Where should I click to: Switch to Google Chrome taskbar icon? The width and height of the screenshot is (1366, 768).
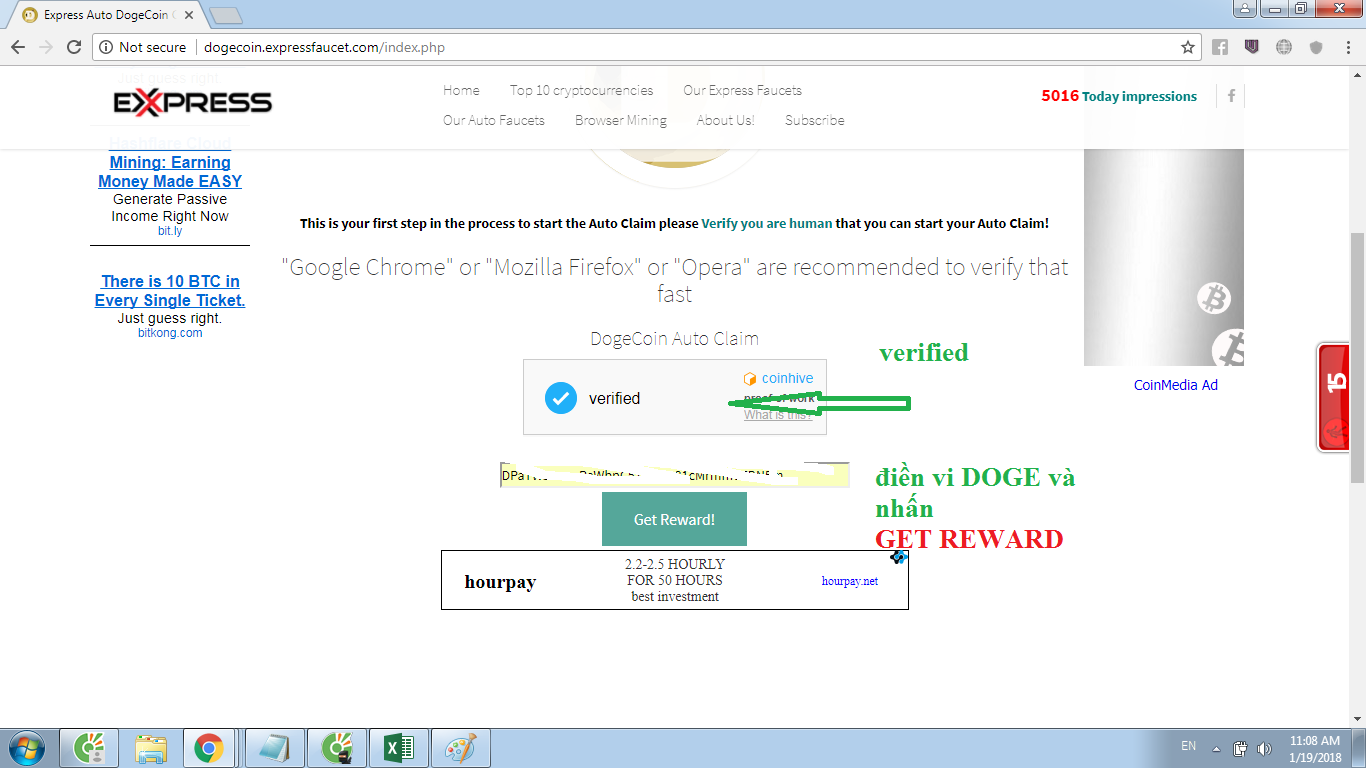(x=208, y=747)
